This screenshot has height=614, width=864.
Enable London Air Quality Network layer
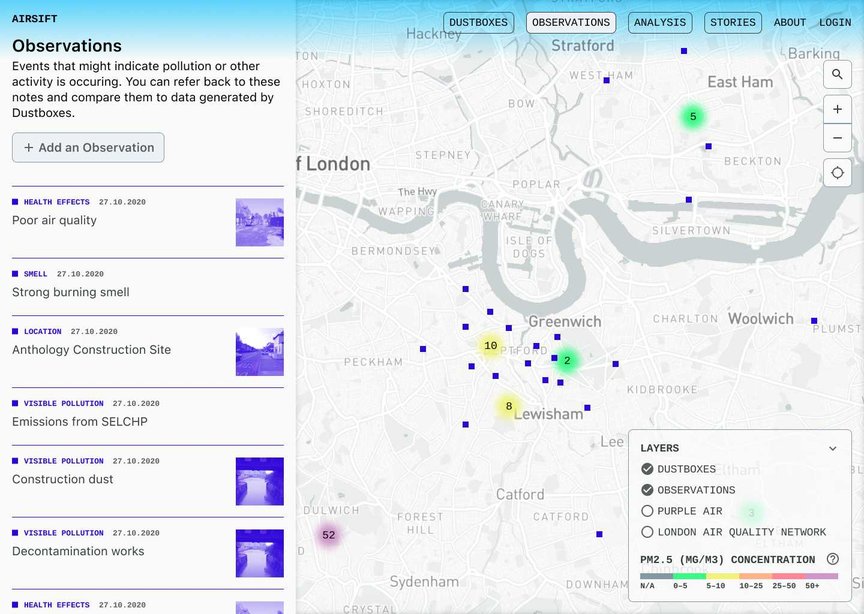[x=647, y=532]
